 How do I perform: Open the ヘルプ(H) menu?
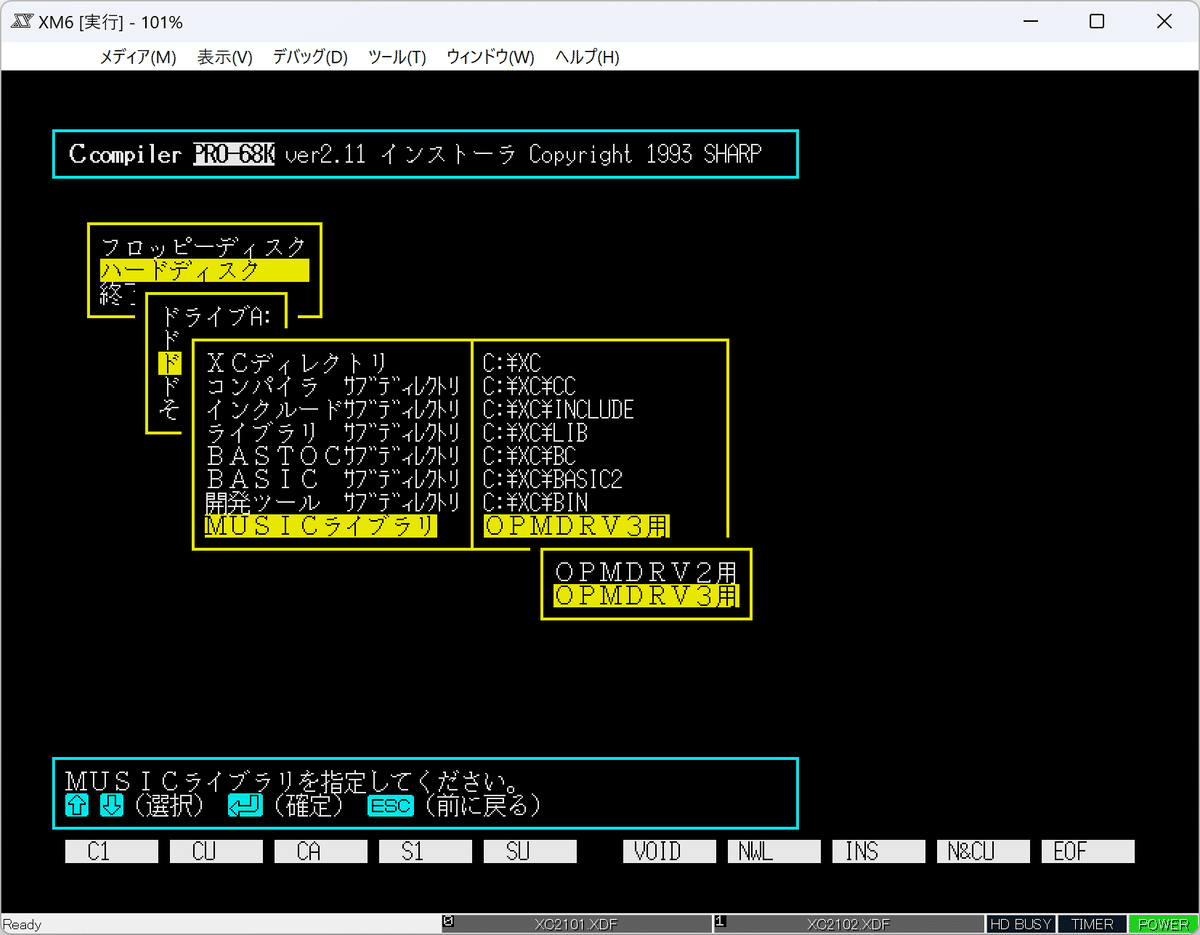(x=587, y=57)
